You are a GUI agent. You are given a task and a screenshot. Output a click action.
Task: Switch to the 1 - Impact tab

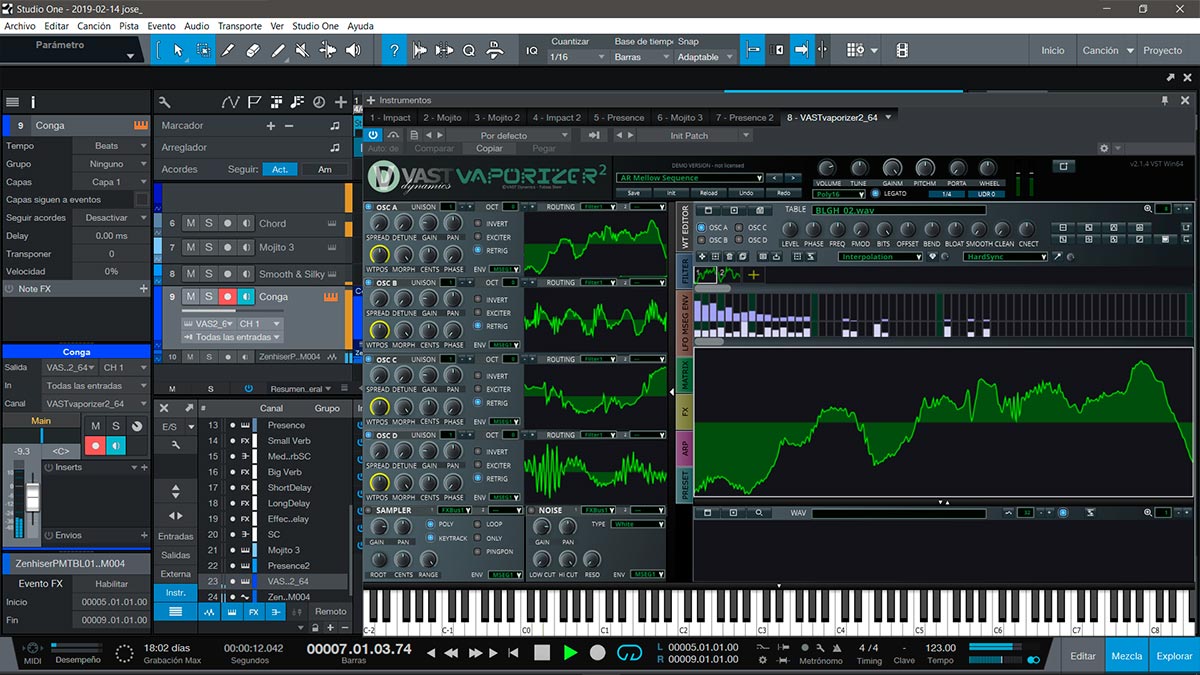point(390,117)
